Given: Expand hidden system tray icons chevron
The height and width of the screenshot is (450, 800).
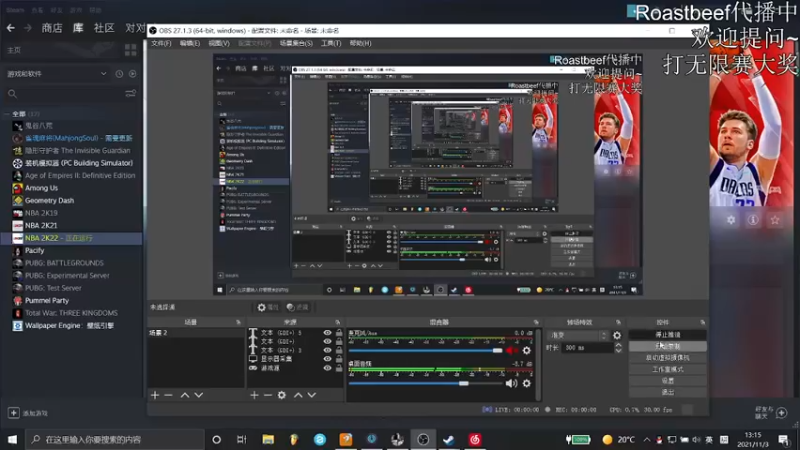Looking at the screenshot, I should click(x=646, y=439).
